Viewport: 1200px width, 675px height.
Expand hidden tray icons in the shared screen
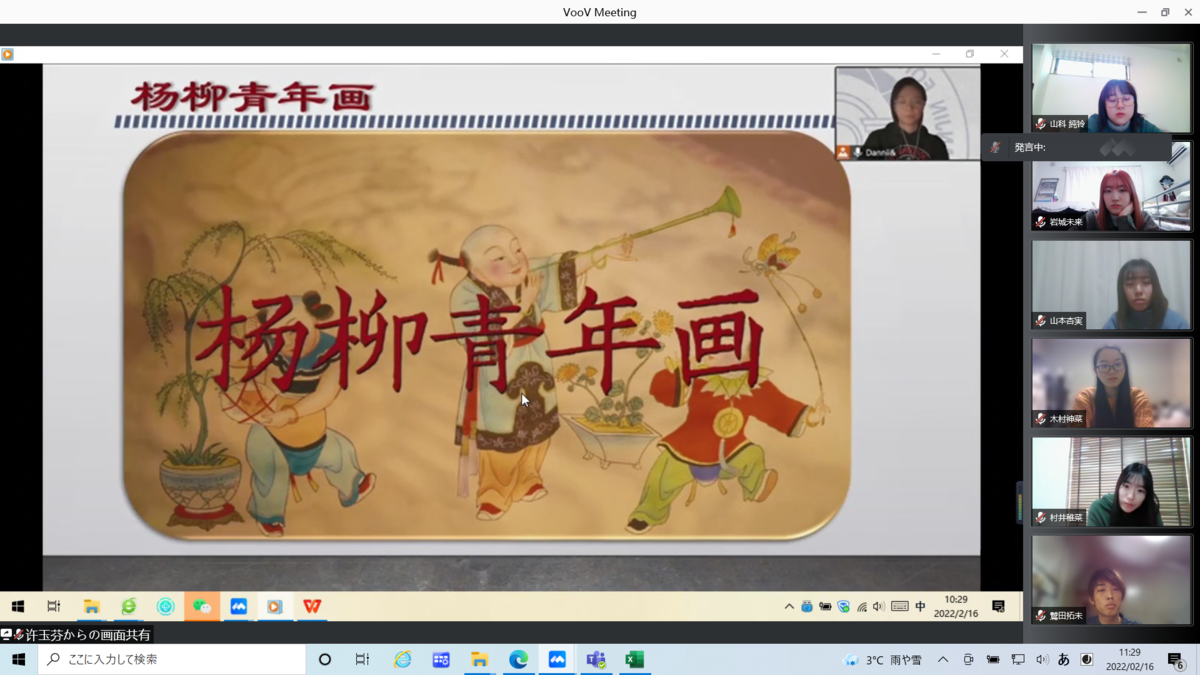pos(789,607)
